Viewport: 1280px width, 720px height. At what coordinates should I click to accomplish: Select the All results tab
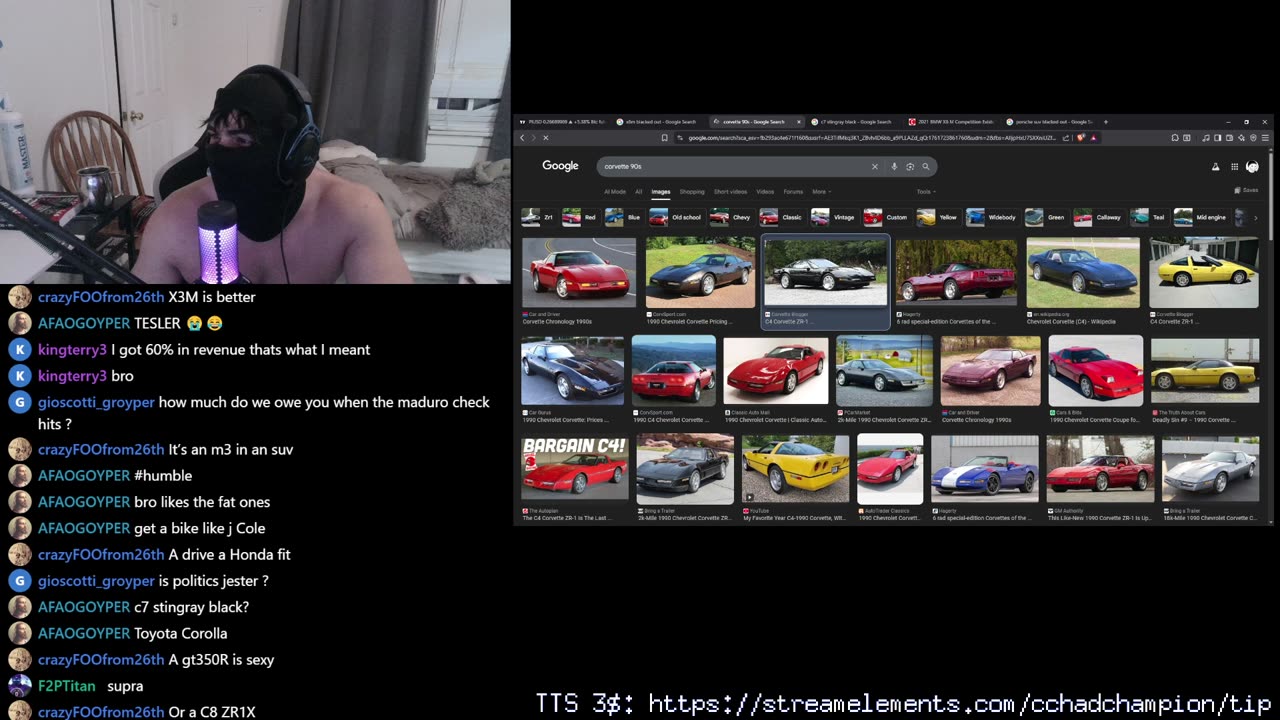638,191
